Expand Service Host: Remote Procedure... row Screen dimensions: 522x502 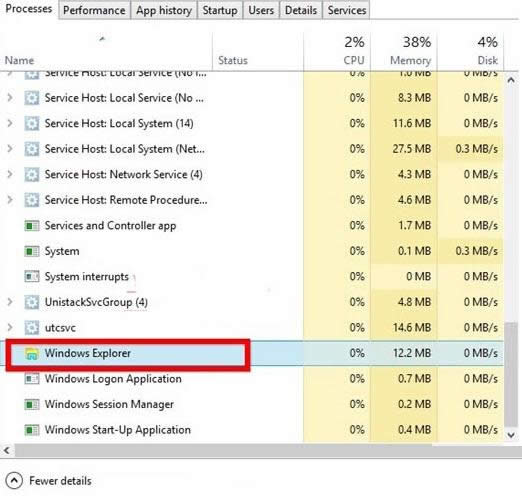[x=10, y=200]
